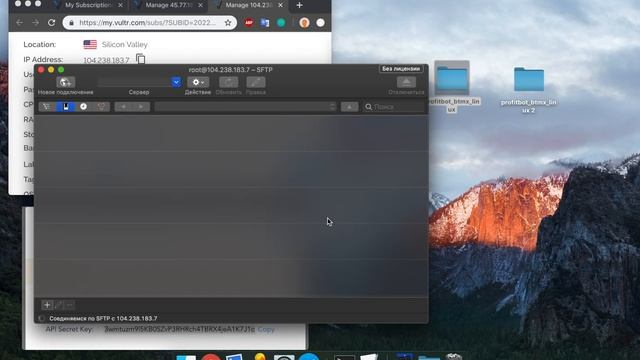
Task: Go forward in the SFTP browser
Action: pyautogui.click(x=141, y=107)
